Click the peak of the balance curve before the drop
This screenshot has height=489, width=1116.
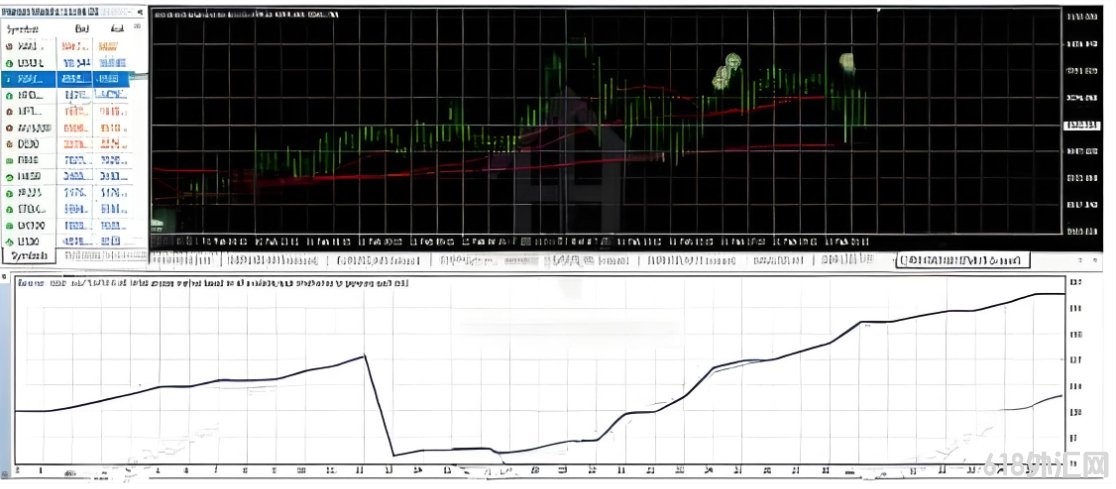pos(364,354)
